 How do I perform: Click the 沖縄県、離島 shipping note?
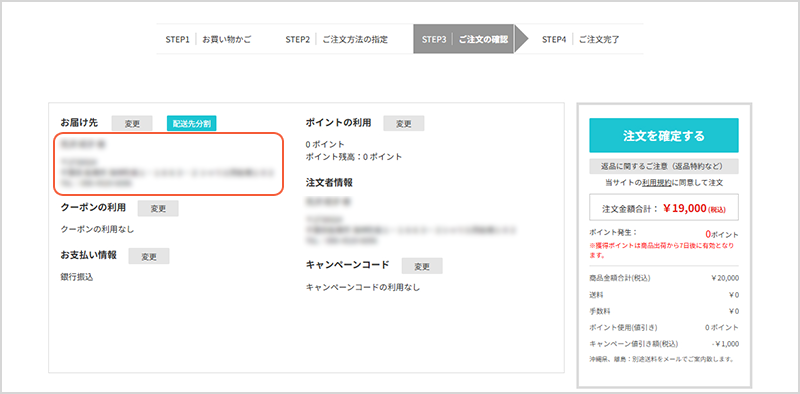(x=661, y=359)
